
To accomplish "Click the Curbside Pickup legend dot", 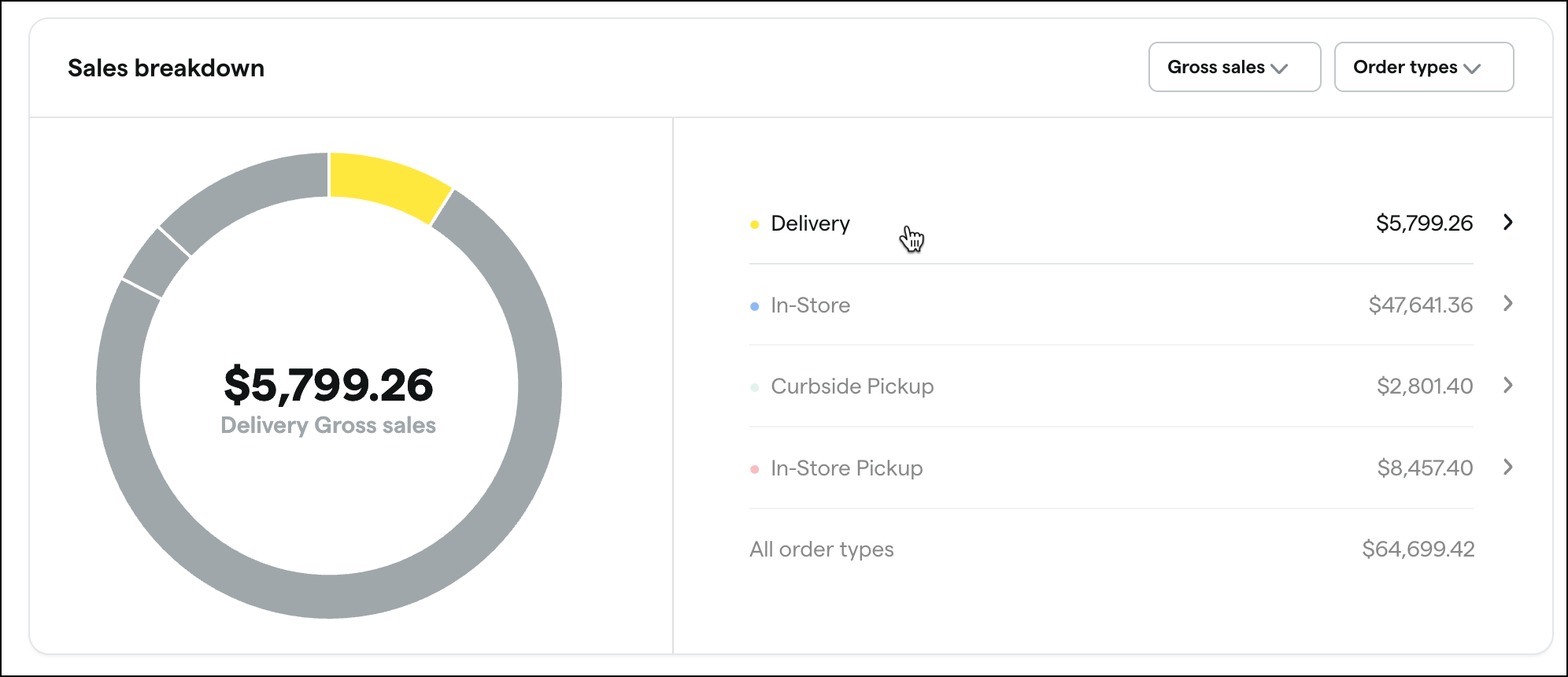I will coord(753,387).
